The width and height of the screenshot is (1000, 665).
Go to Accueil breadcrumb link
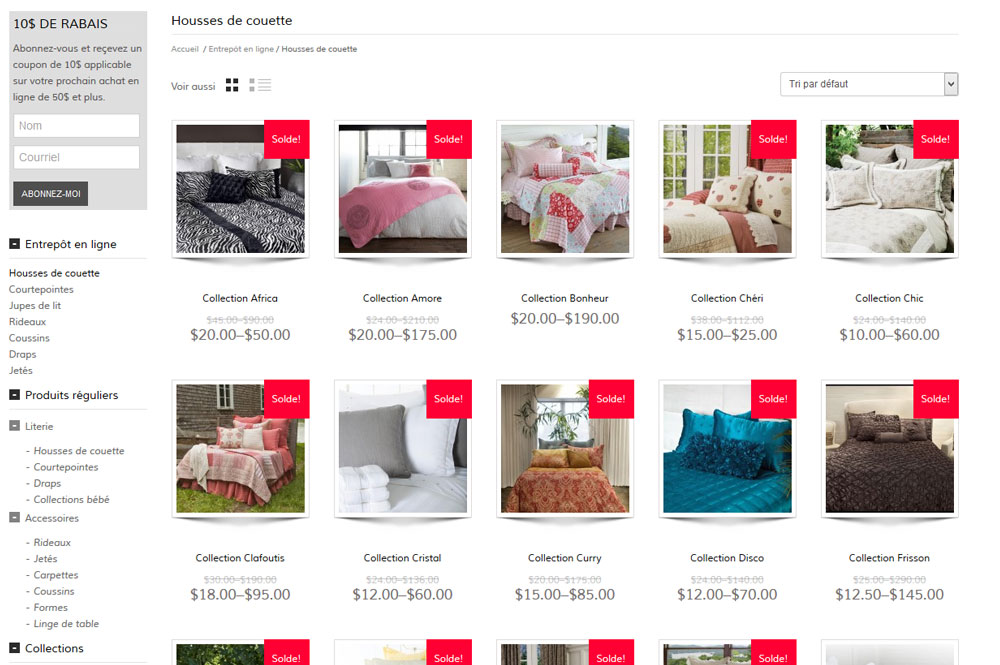185,49
